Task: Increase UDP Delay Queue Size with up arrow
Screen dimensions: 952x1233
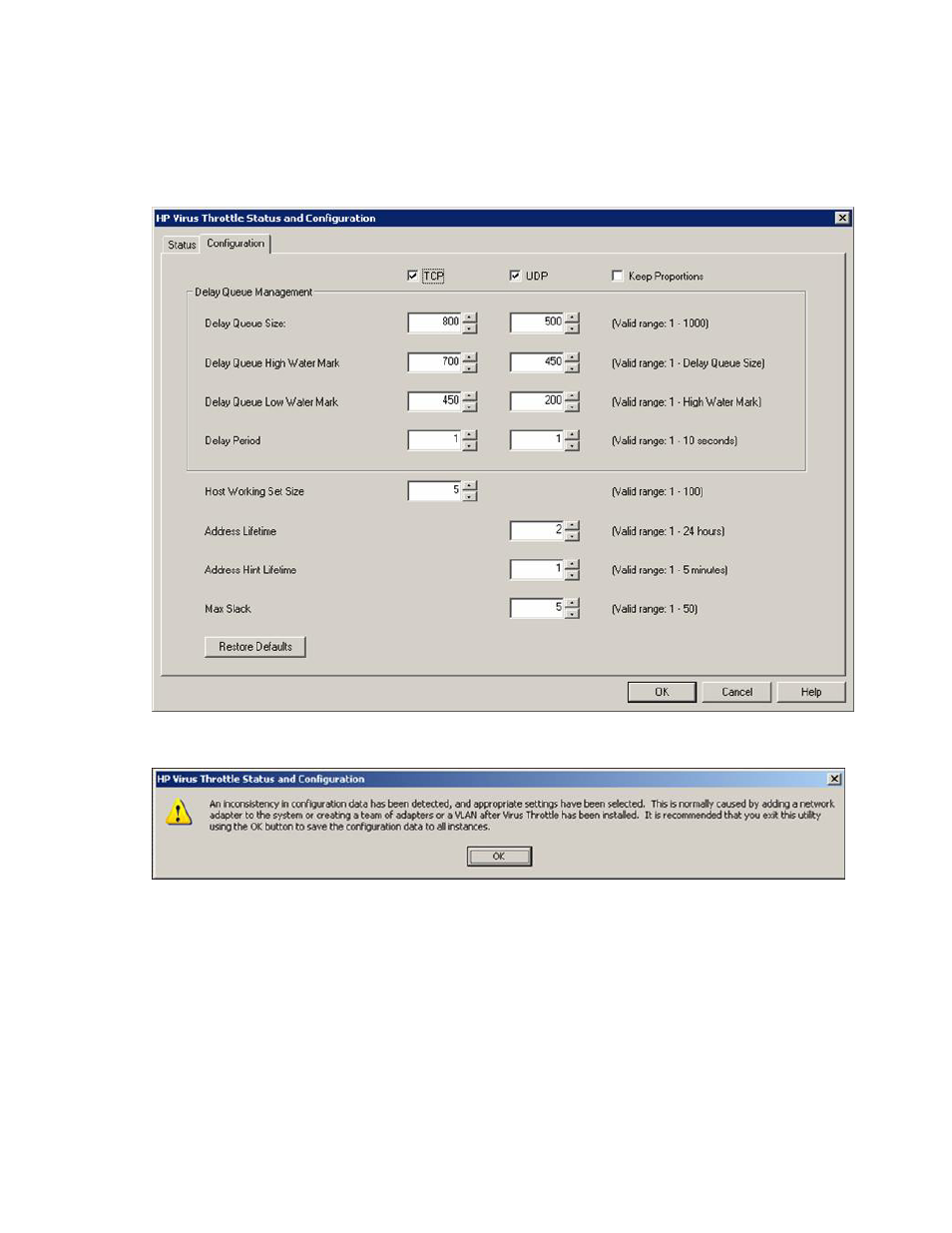Action: (572, 317)
